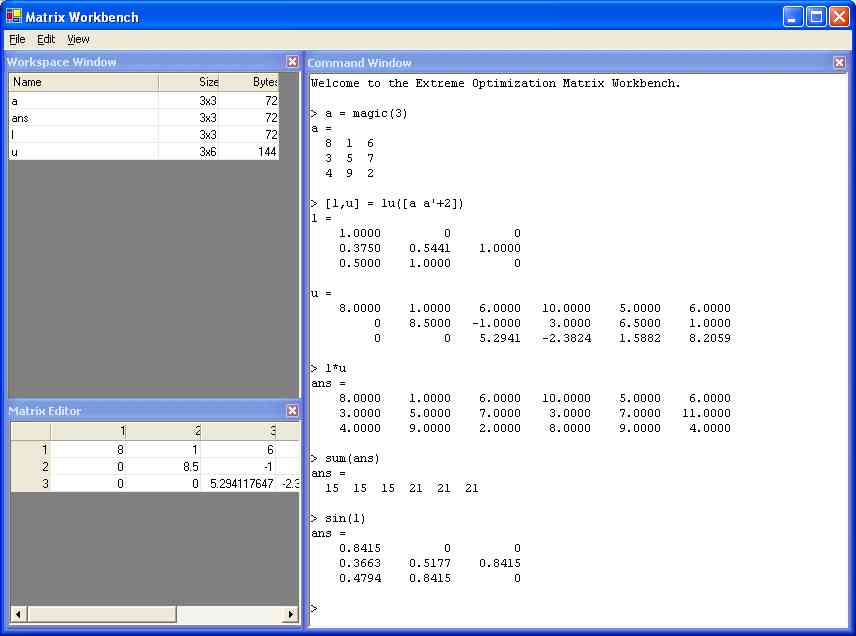Click the Matrix Editor scroll right arrow
This screenshot has width=856, height=636.
point(291,614)
